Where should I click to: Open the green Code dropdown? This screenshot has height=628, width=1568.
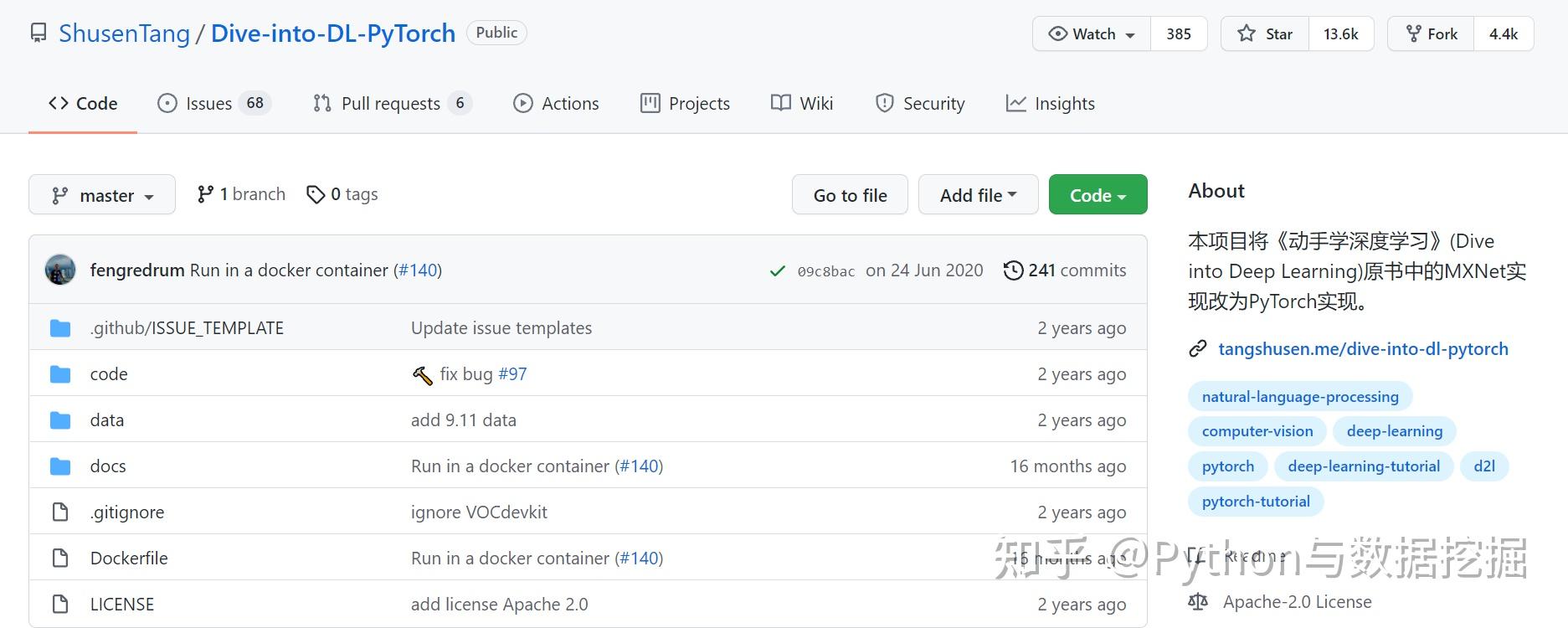coord(1098,195)
